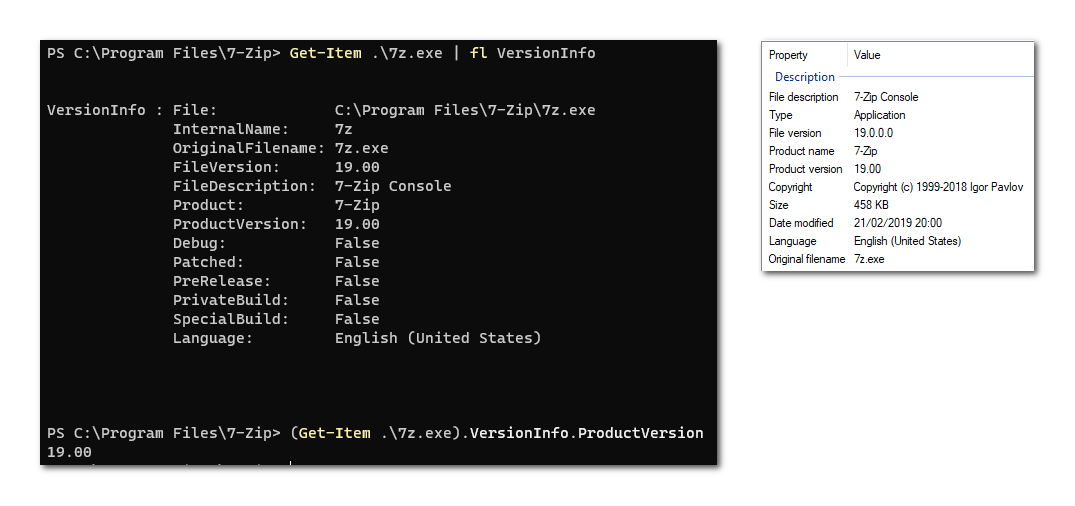Image resolution: width=1075 pixels, height=506 pixels.
Task: Click the '21/02/2019 20:00' date value
Action: click(897, 223)
